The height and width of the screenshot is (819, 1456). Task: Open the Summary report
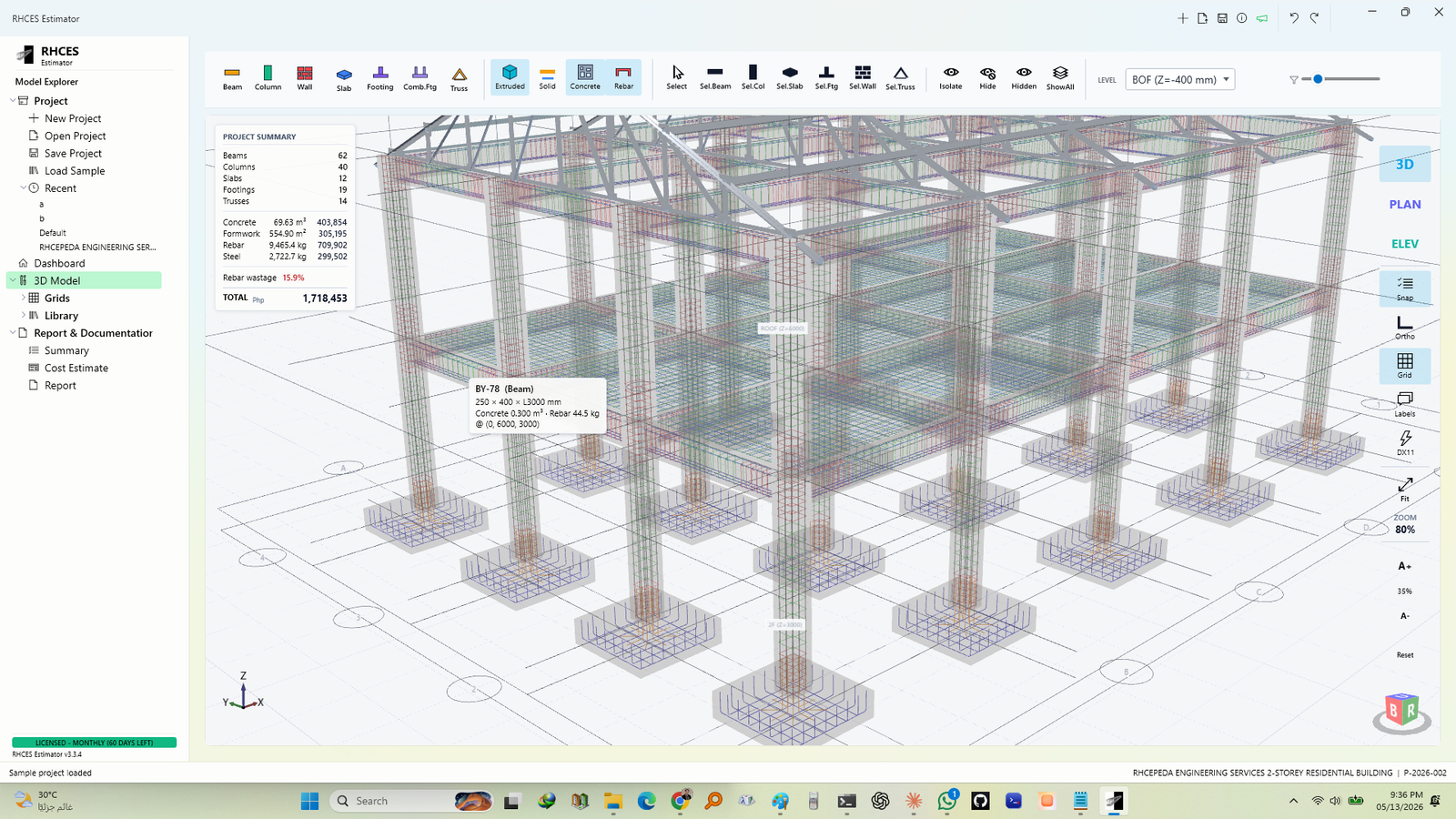click(x=66, y=350)
